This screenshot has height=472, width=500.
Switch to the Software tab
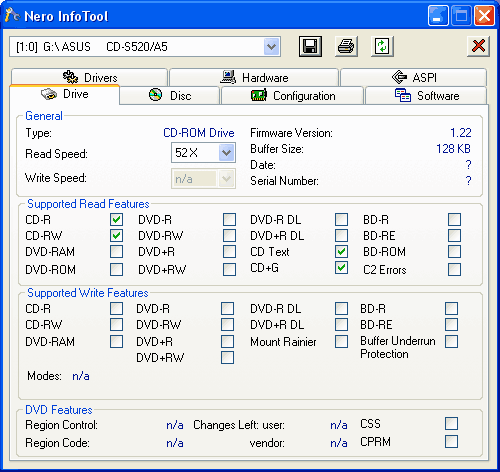(x=426, y=96)
